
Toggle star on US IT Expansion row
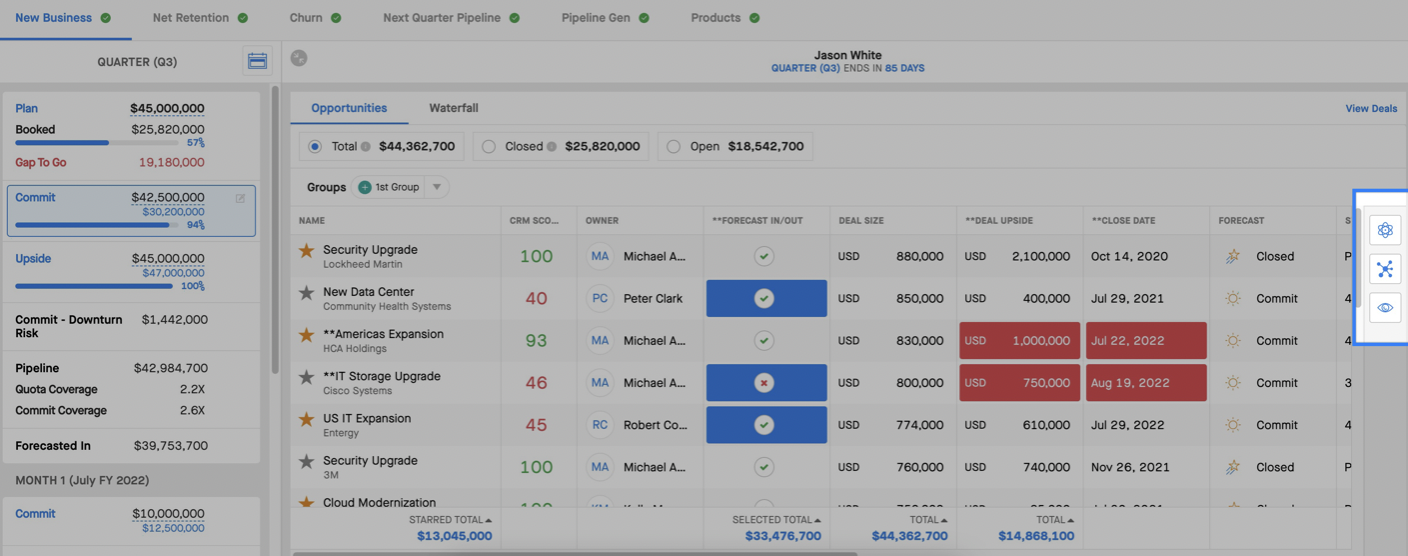tap(307, 419)
